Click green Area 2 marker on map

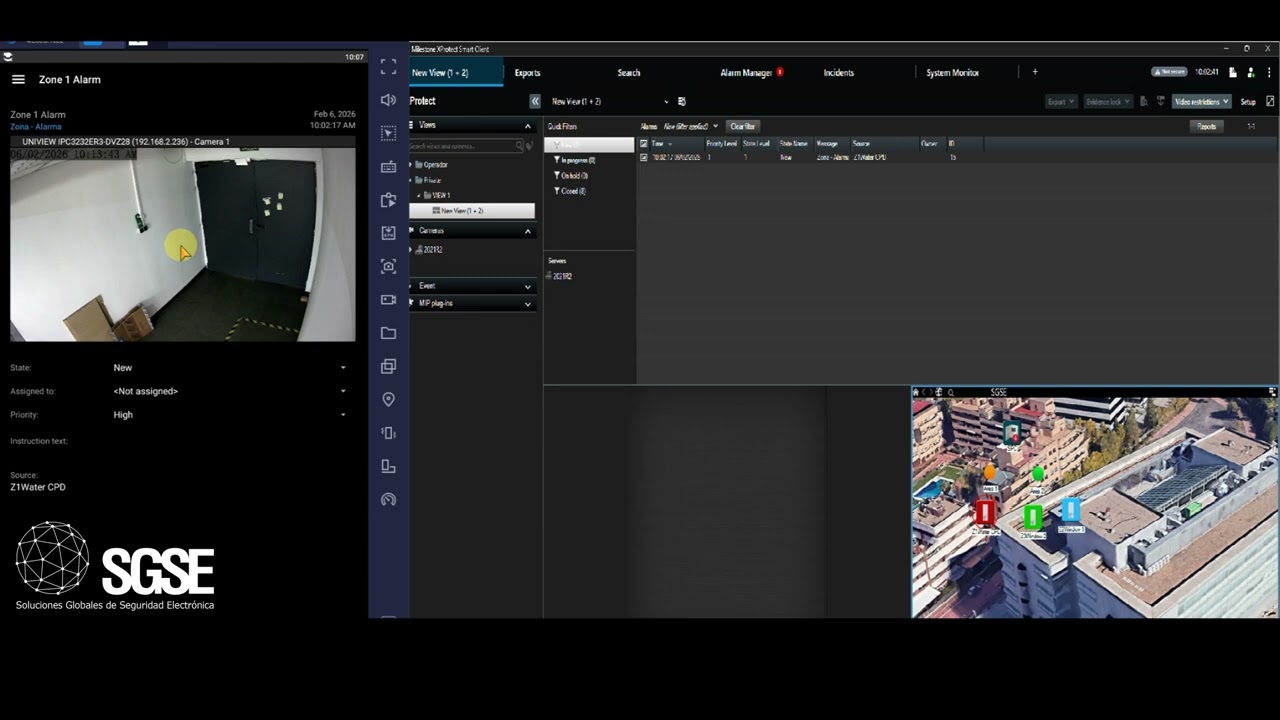point(1038,473)
